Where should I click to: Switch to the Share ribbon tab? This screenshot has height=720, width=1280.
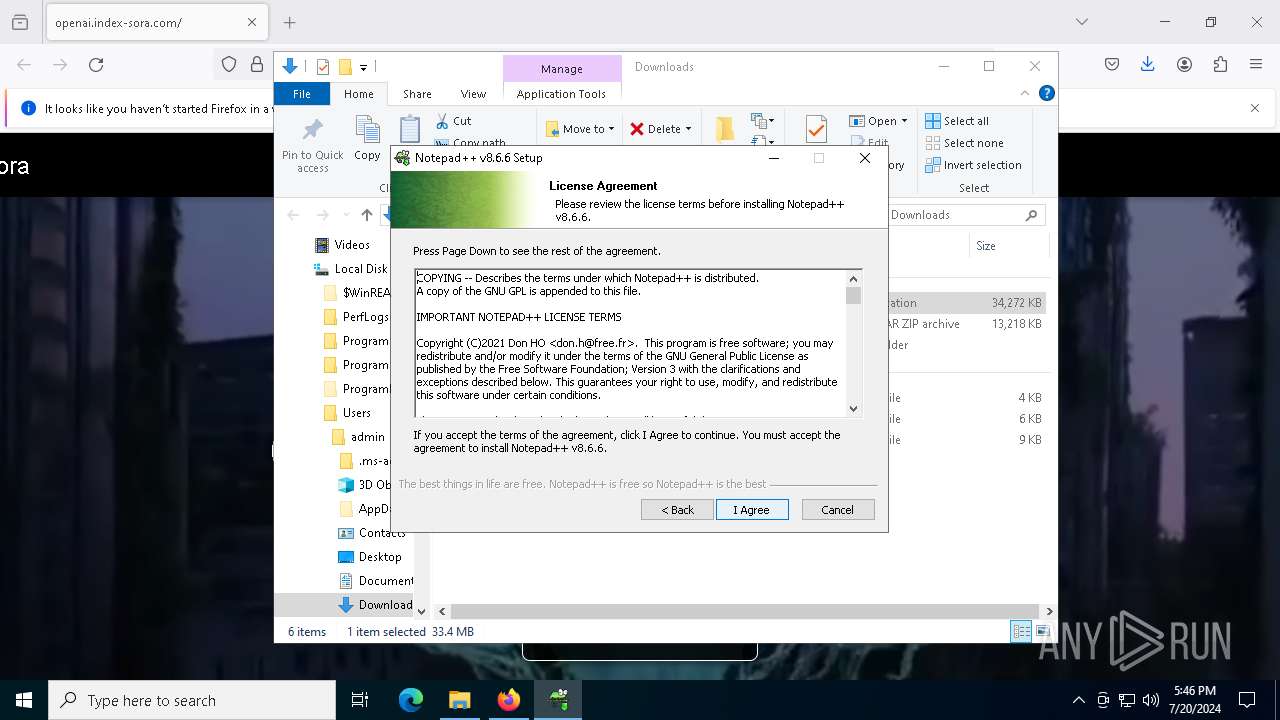point(417,94)
